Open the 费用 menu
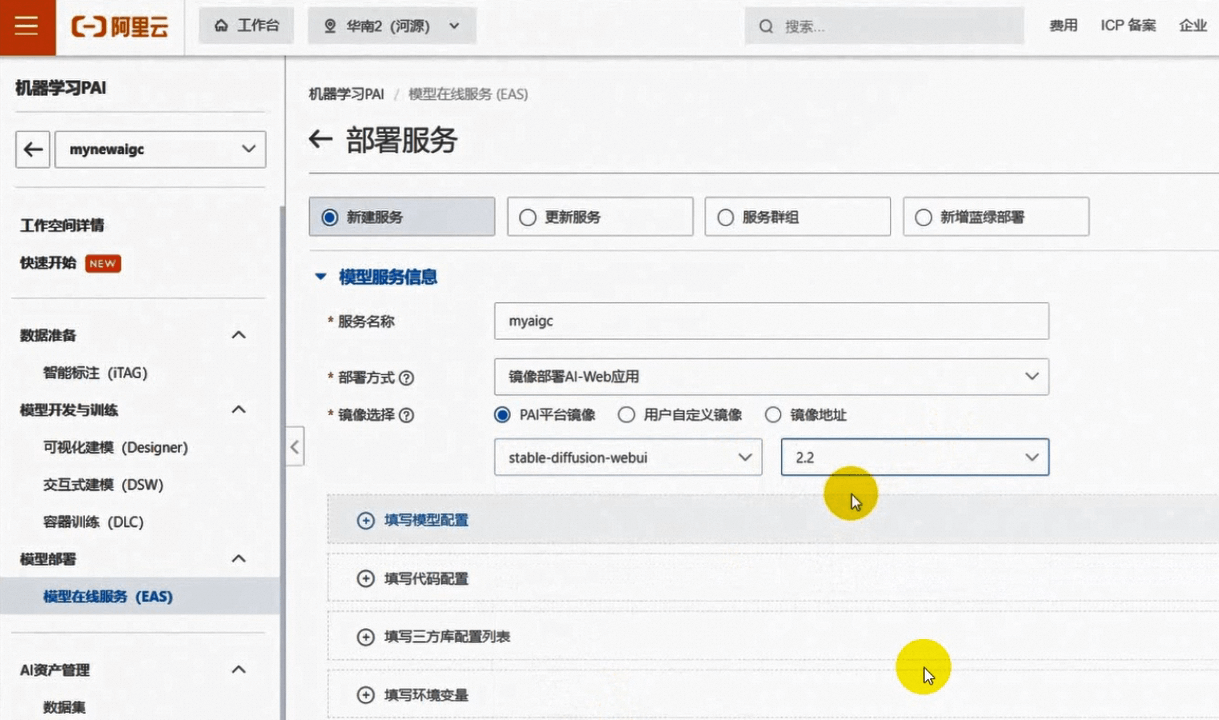The image size is (1219, 720). point(1064,25)
